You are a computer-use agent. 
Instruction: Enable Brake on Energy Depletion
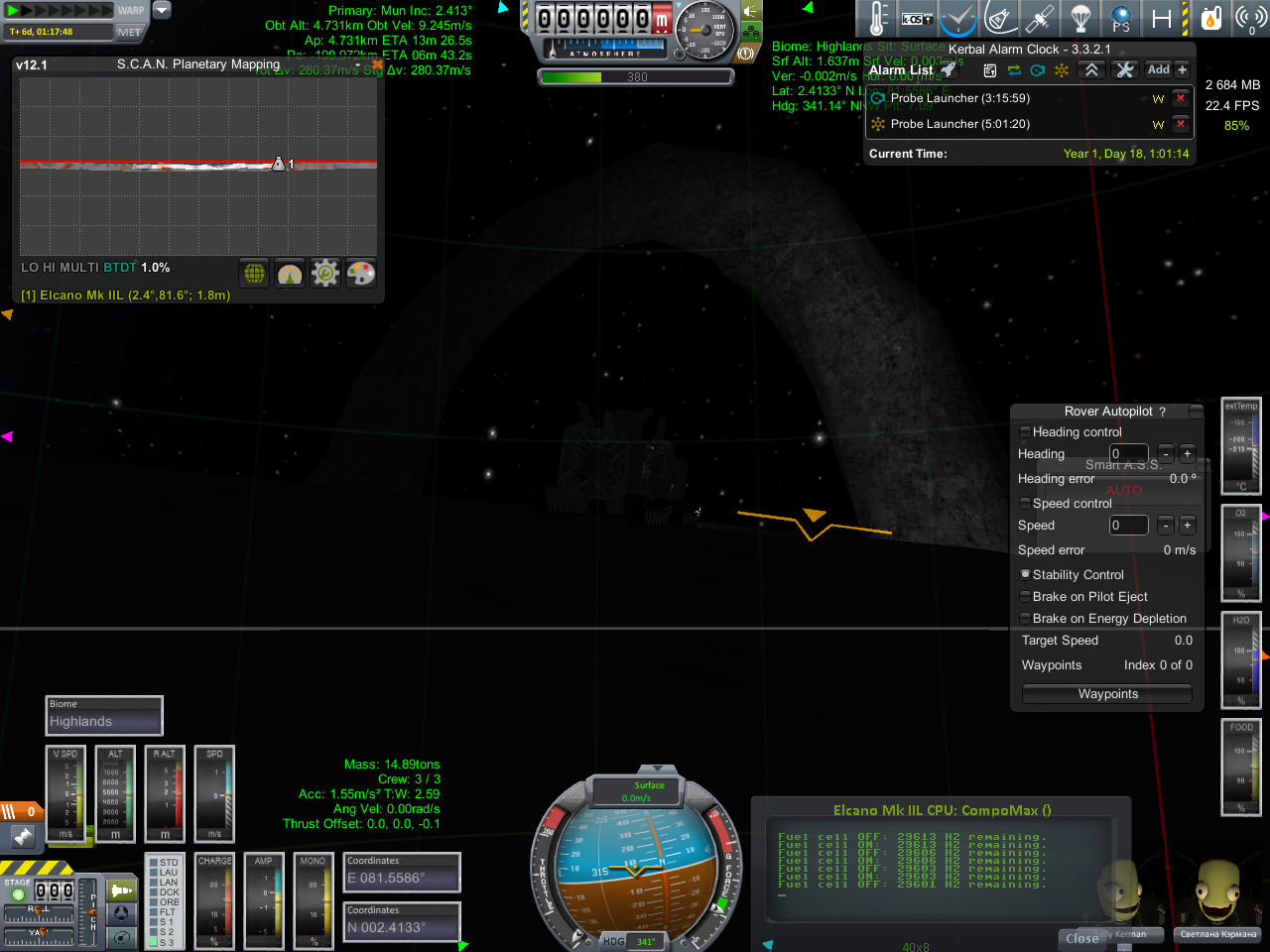point(1025,619)
